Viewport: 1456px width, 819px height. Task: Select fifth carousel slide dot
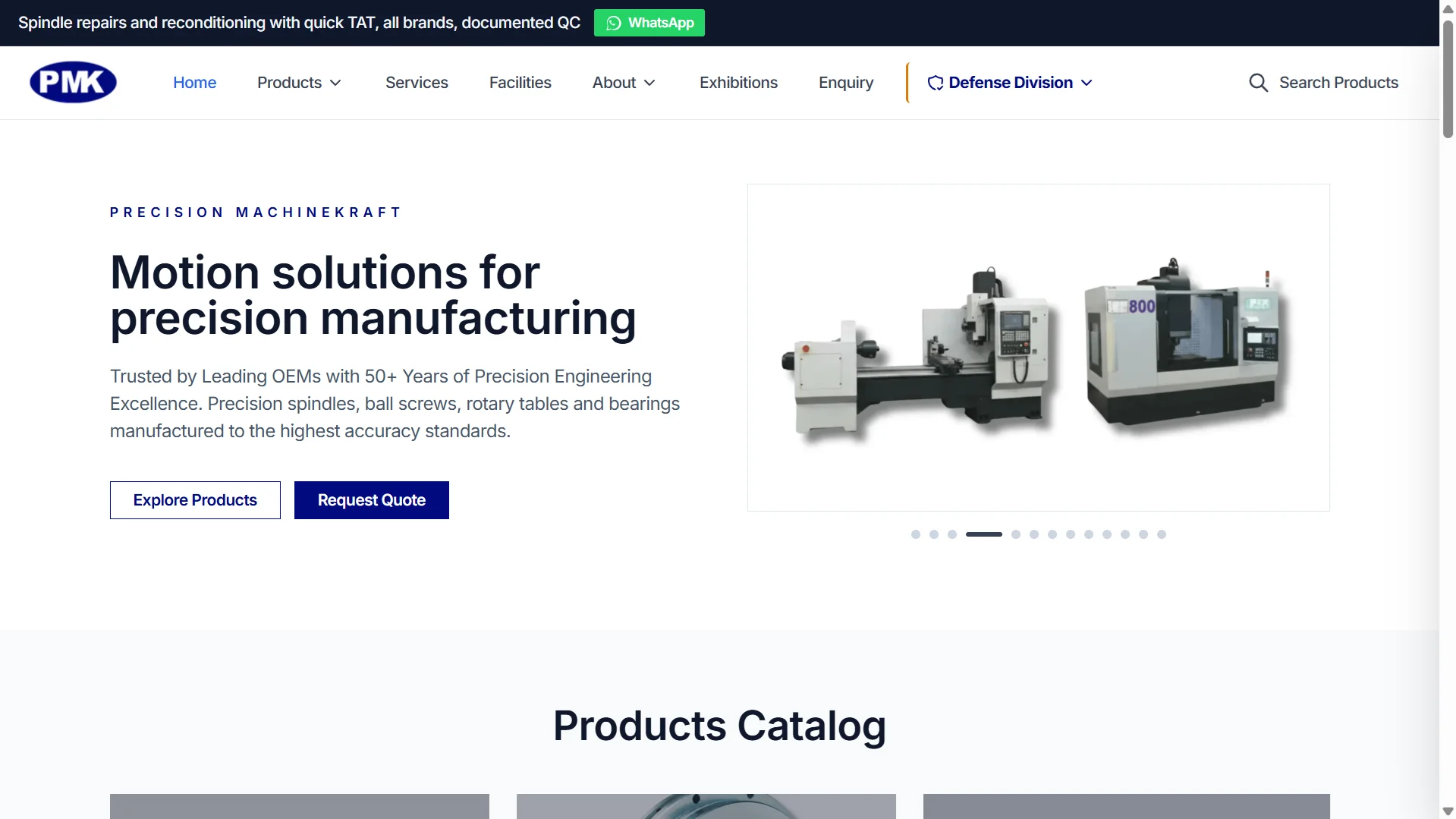1016,534
